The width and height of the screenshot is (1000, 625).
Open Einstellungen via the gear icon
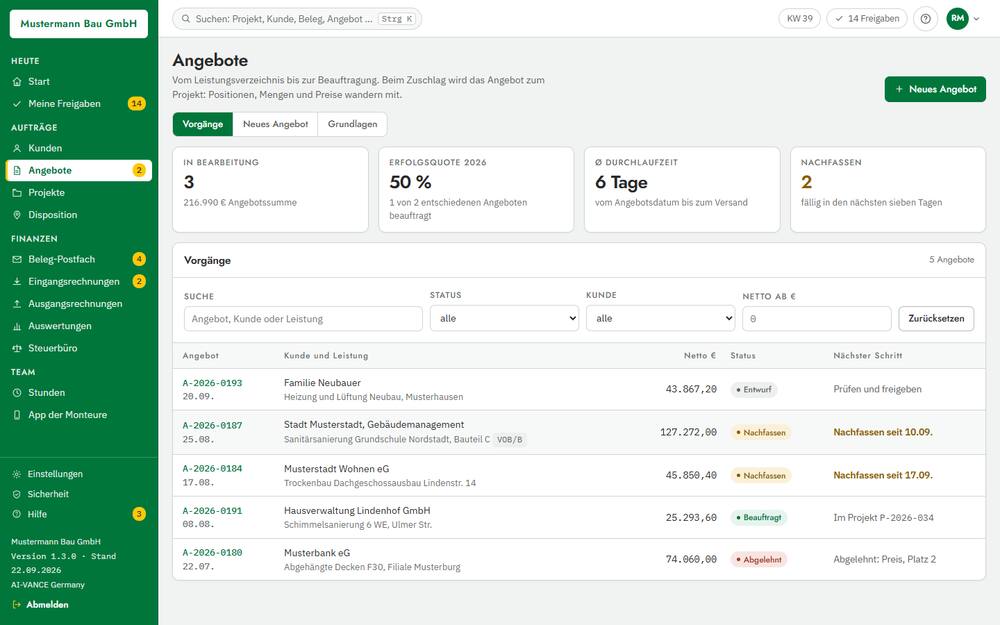[17, 474]
